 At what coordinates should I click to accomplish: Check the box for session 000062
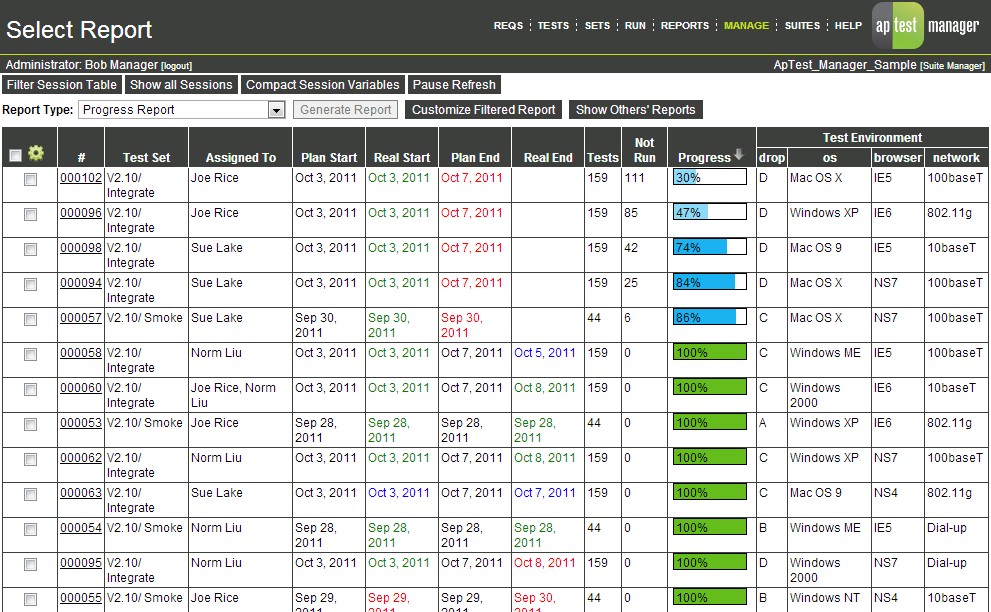pos(30,460)
